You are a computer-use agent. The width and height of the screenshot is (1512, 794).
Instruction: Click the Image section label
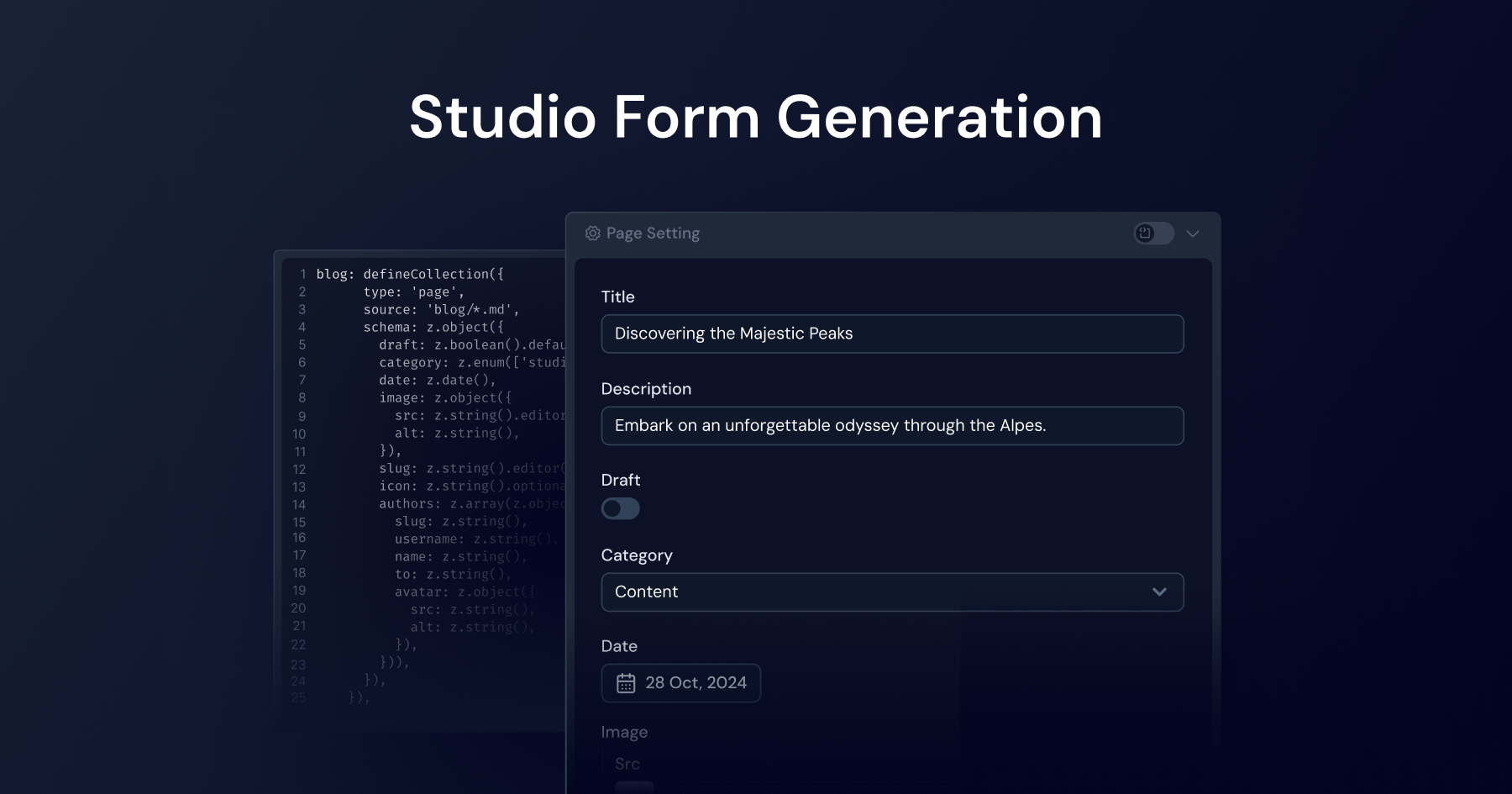624,732
